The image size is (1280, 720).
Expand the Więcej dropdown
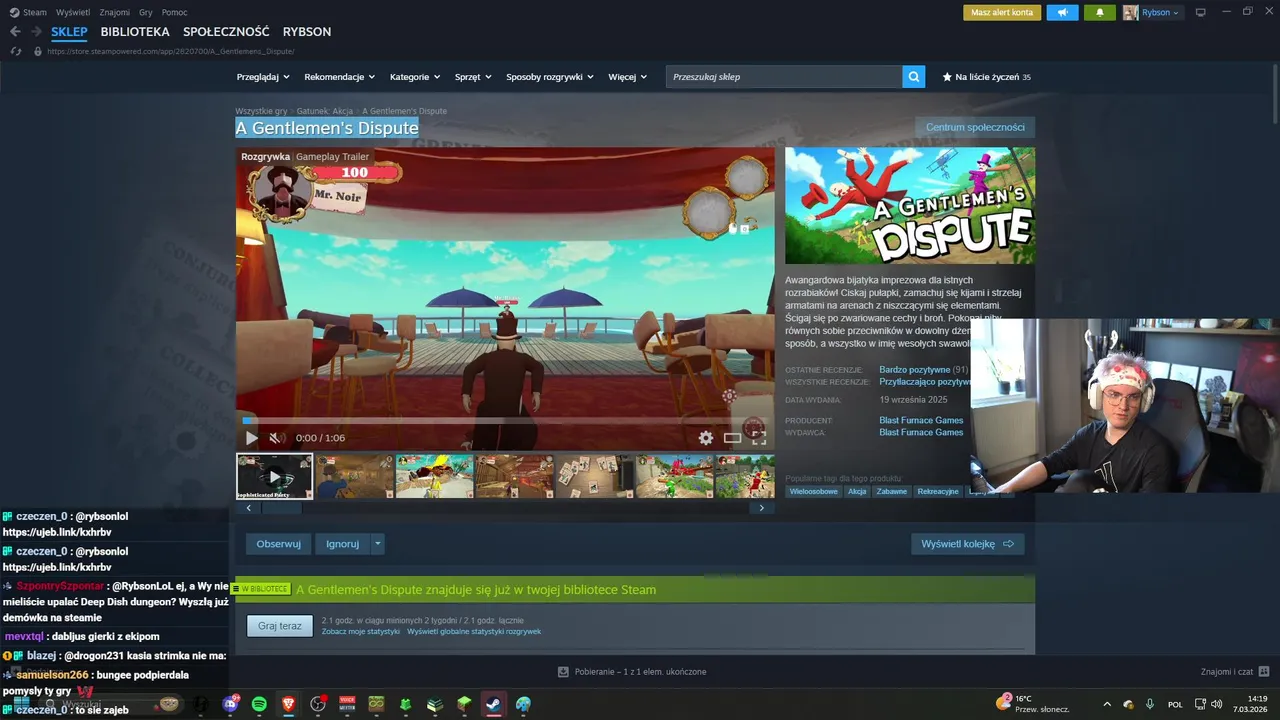pos(627,77)
